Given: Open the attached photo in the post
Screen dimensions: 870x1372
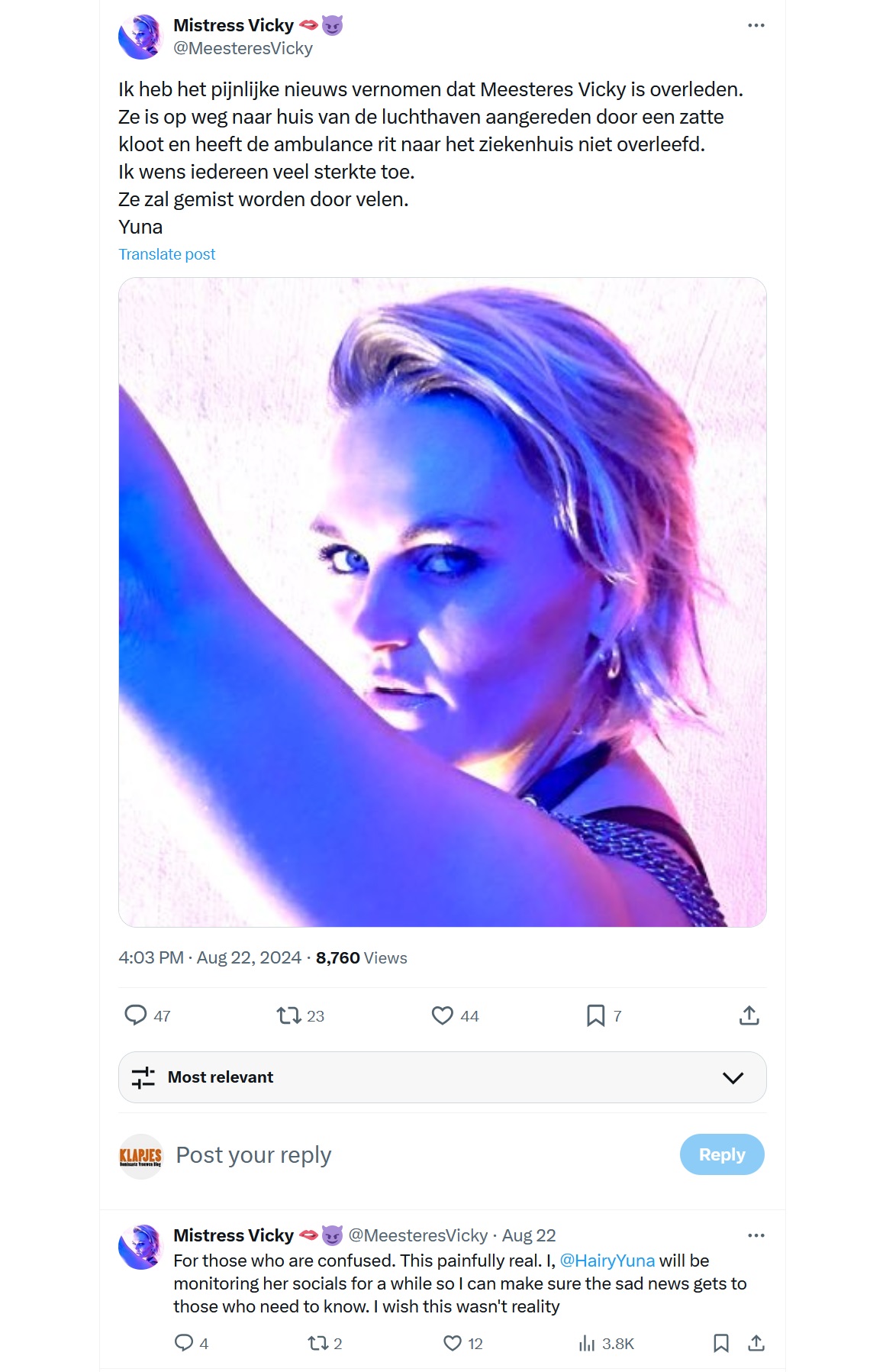Looking at the screenshot, I should [x=443, y=602].
